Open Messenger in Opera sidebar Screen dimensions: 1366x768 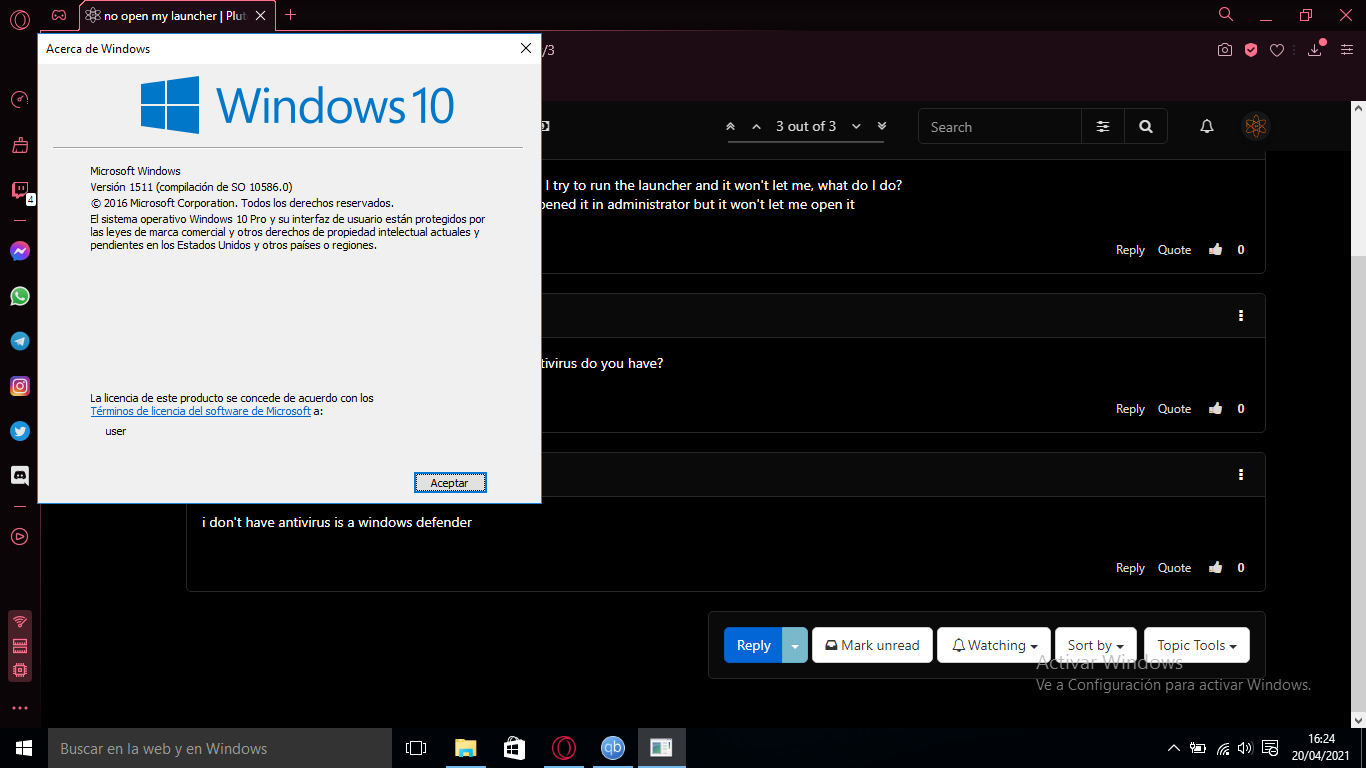[x=19, y=251]
